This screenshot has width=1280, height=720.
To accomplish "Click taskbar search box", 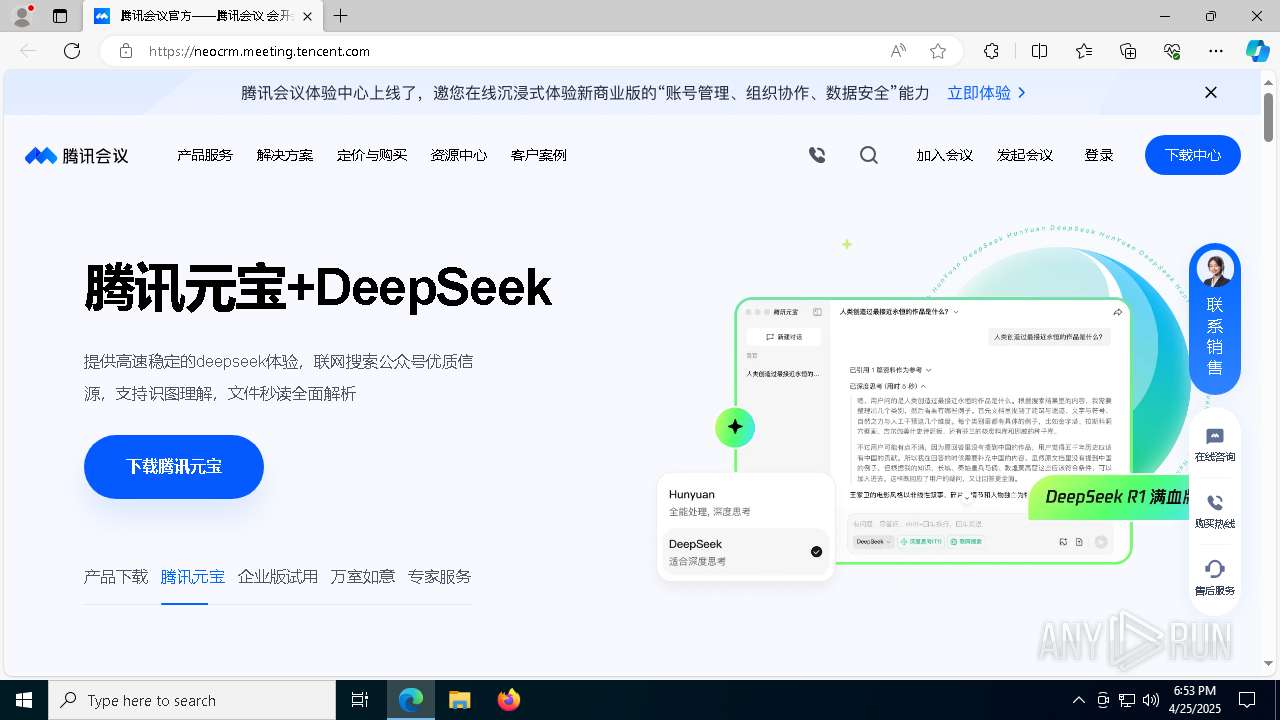I will (192, 700).
